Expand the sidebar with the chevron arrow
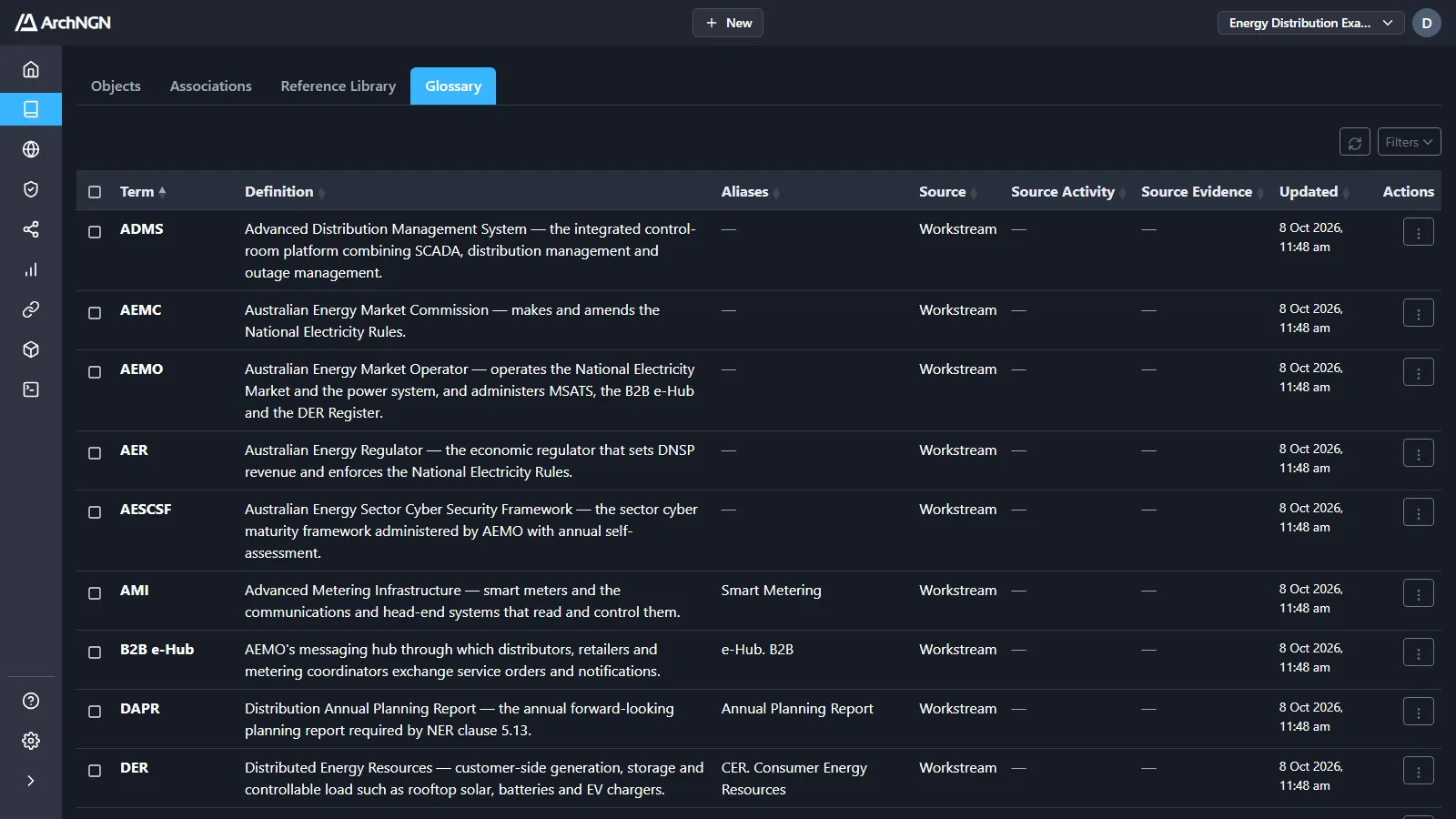The height and width of the screenshot is (819, 1456). pyautogui.click(x=31, y=781)
